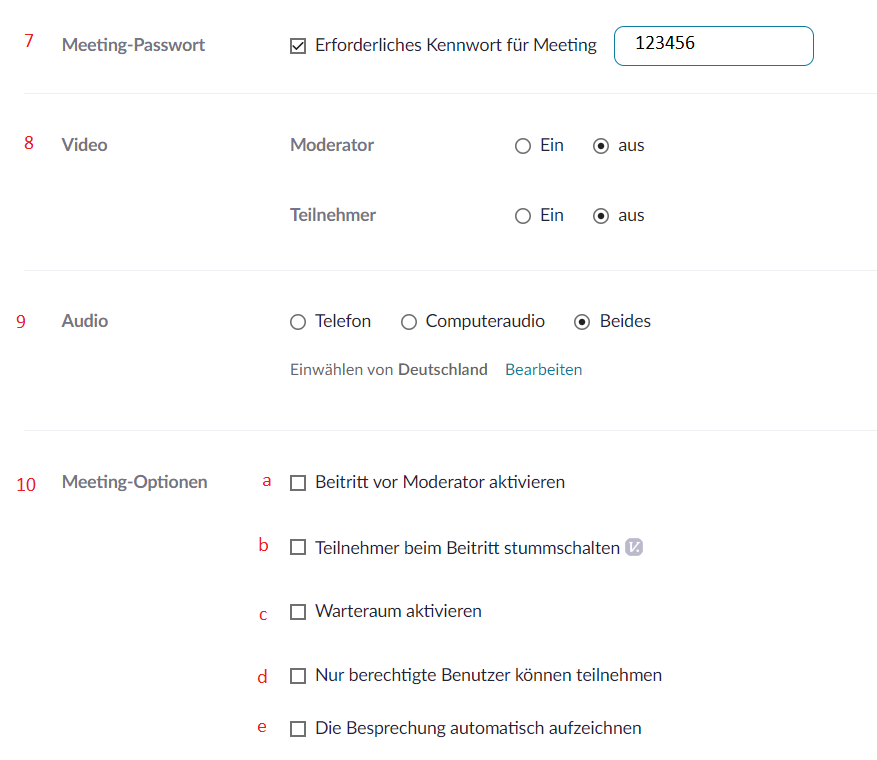The width and height of the screenshot is (877, 760).
Task: Click the "Deutschland" dial-in country text
Action: (x=442, y=370)
